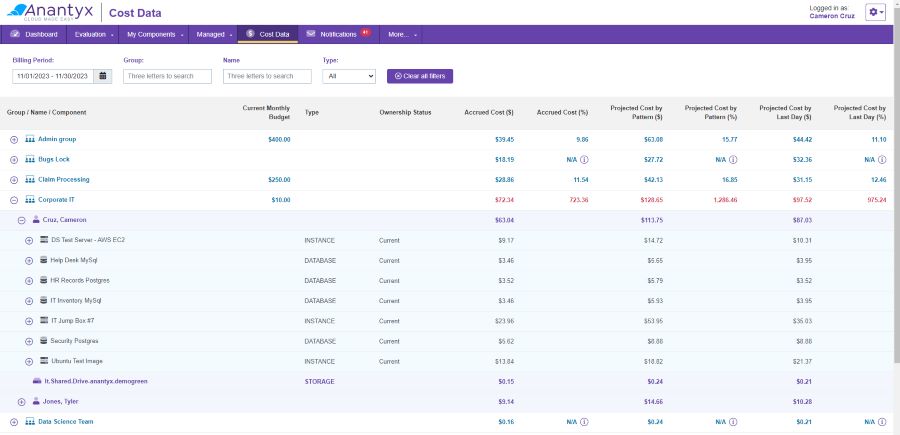Expand the Admin group row
The width and height of the screenshot is (900, 435).
pyautogui.click(x=14, y=139)
